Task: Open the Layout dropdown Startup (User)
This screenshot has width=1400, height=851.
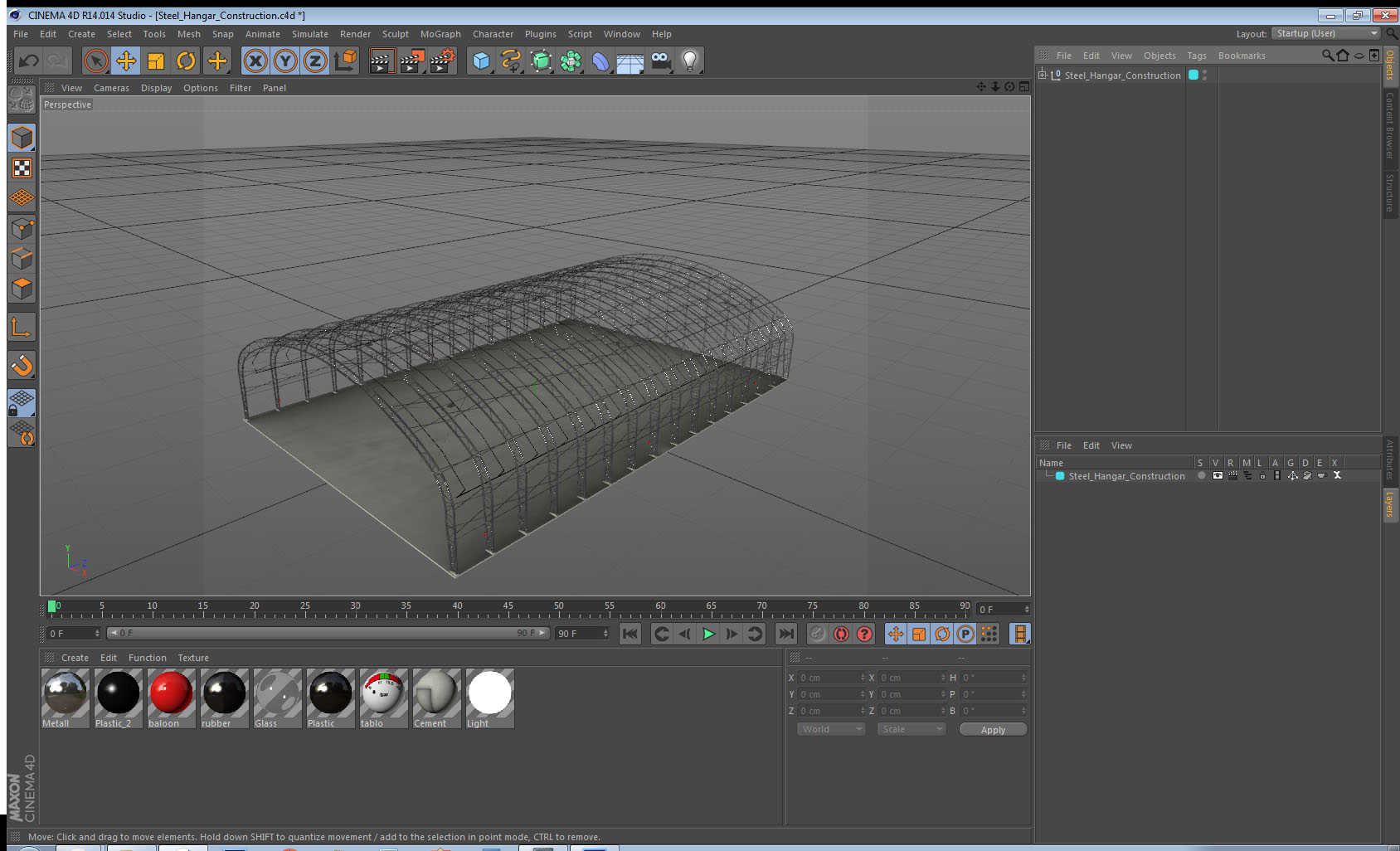Action: [1326, 33]
